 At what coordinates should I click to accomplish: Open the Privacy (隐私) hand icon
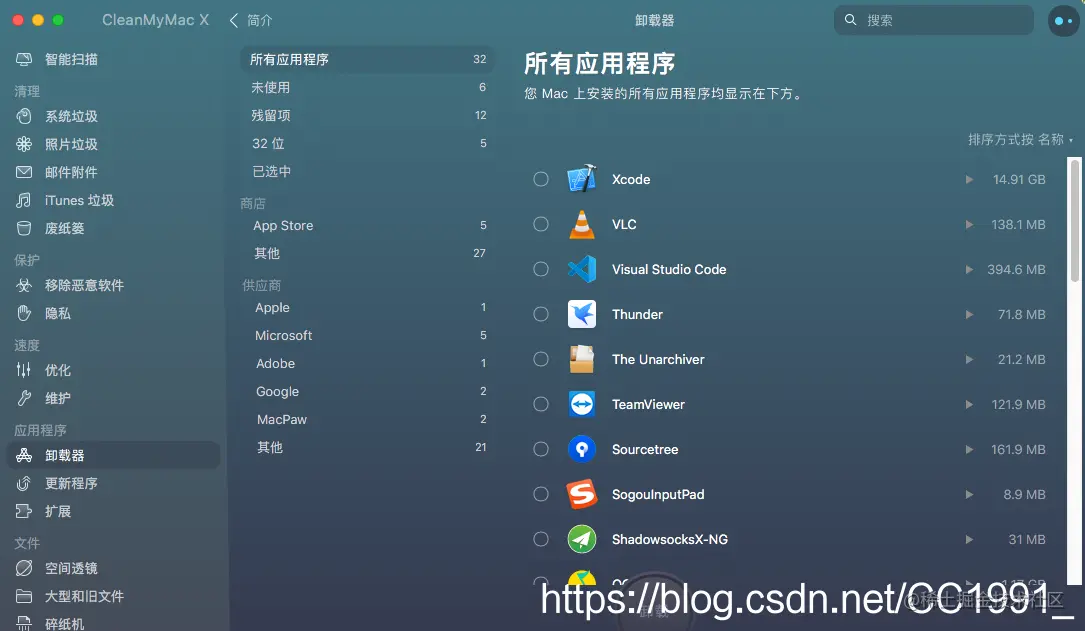(x=24, y=313)
